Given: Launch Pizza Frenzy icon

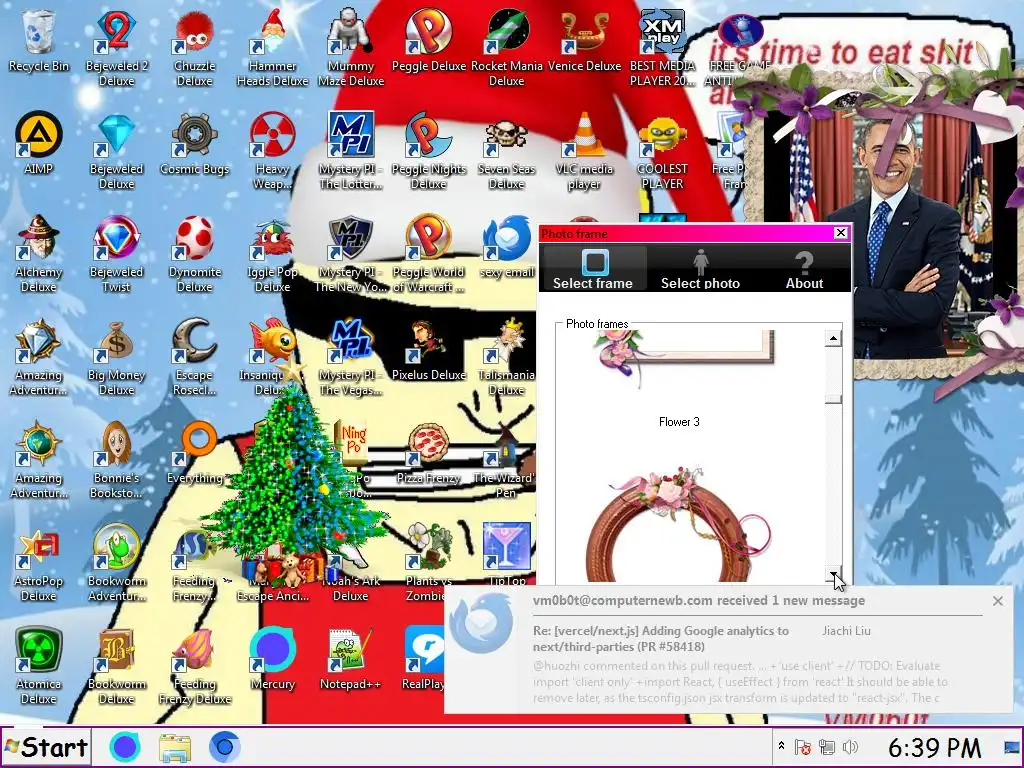Looking at the screenshot, I should point(428,453).
